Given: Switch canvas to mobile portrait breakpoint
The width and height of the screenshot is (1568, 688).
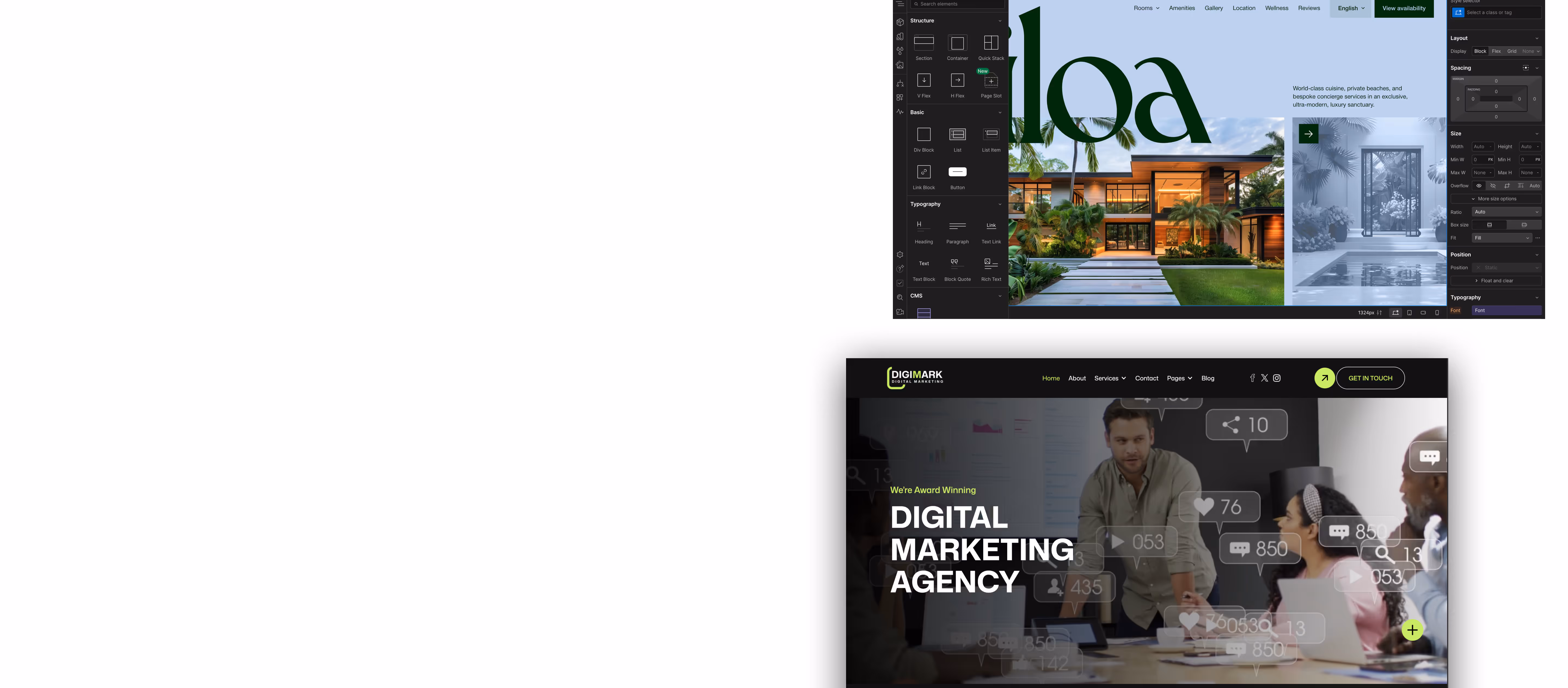Looking at the screenshot, I should coord(1437,313).
